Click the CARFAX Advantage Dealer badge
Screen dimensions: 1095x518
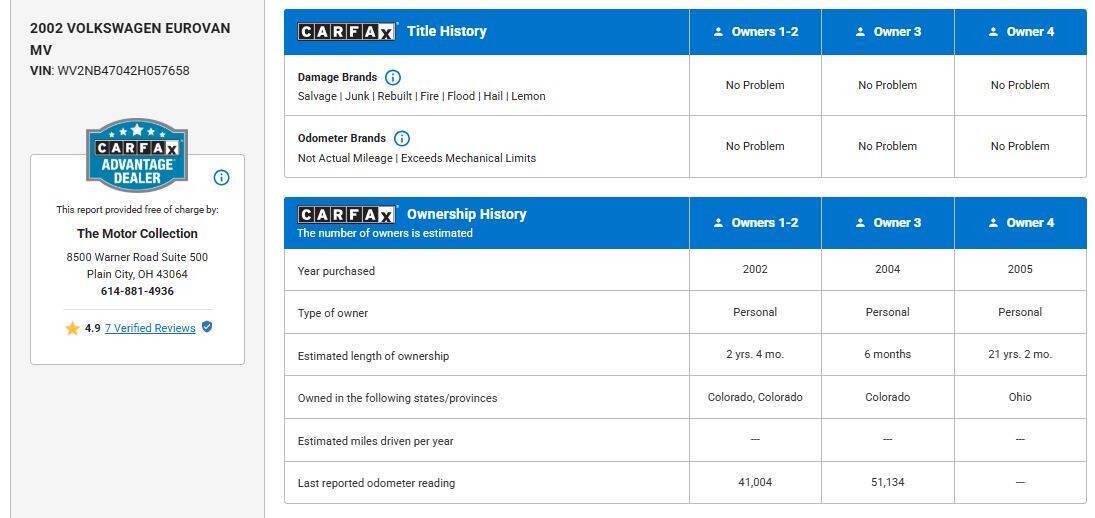click(x=137, y=154)
